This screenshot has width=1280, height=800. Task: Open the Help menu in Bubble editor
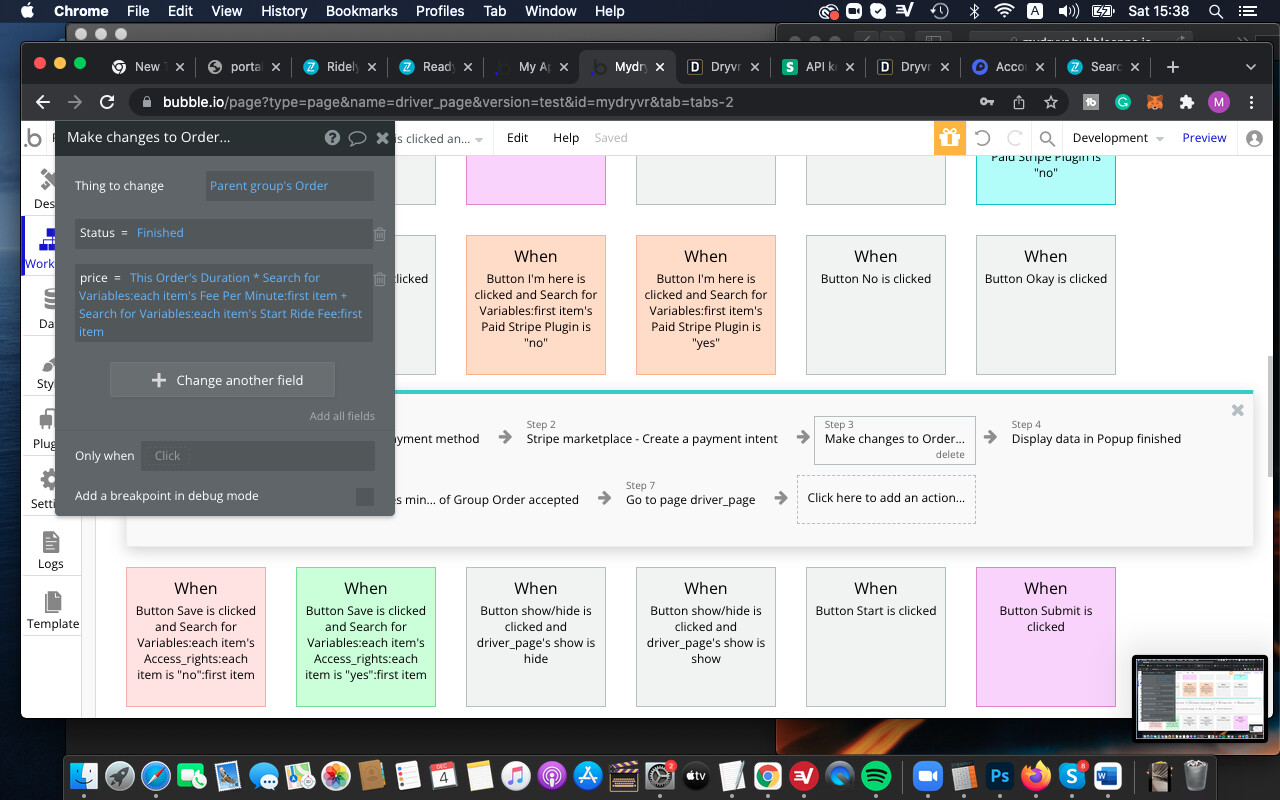(x=566, y=138)
